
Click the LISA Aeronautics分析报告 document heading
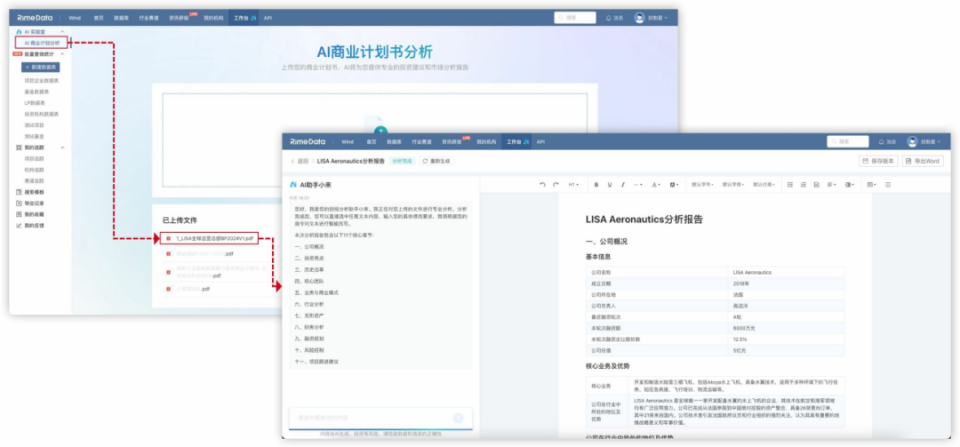point(644,219)
